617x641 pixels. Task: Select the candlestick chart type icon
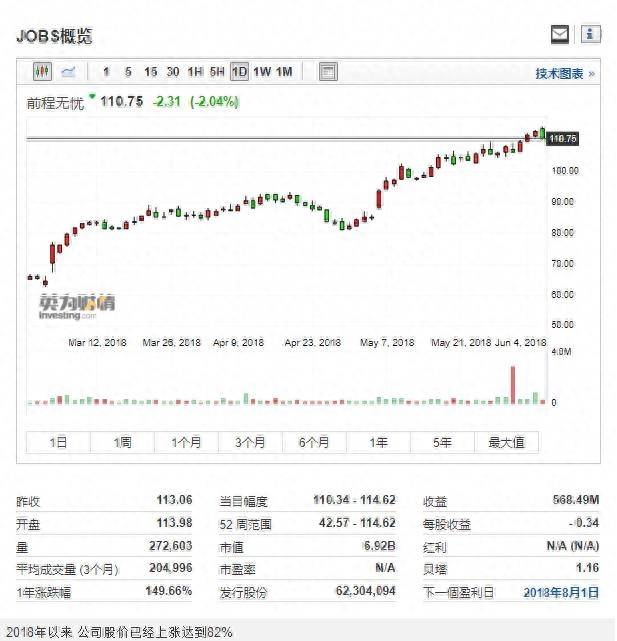click(x=43, y=72)
